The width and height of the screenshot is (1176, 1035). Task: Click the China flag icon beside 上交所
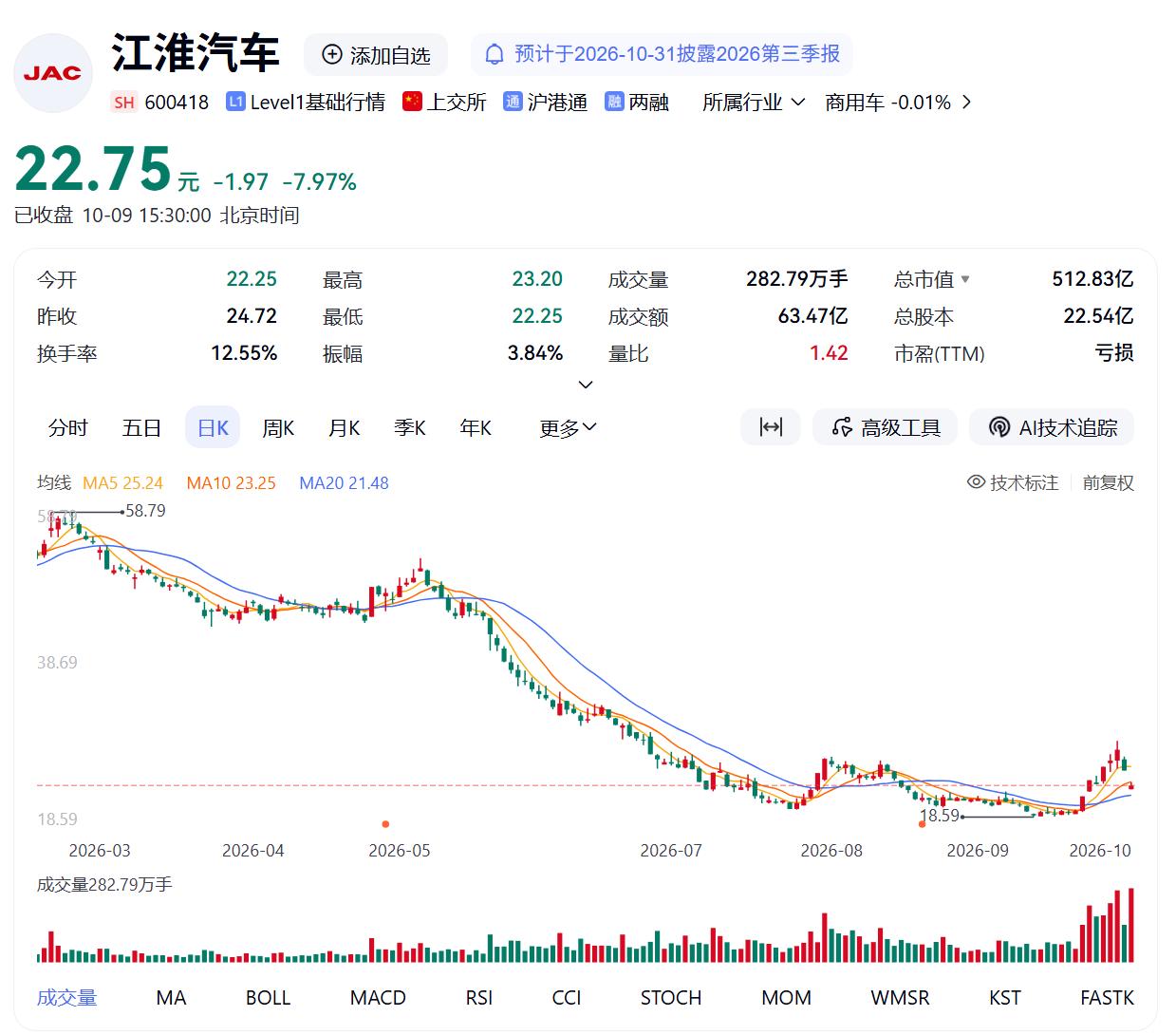click(412, 102)
